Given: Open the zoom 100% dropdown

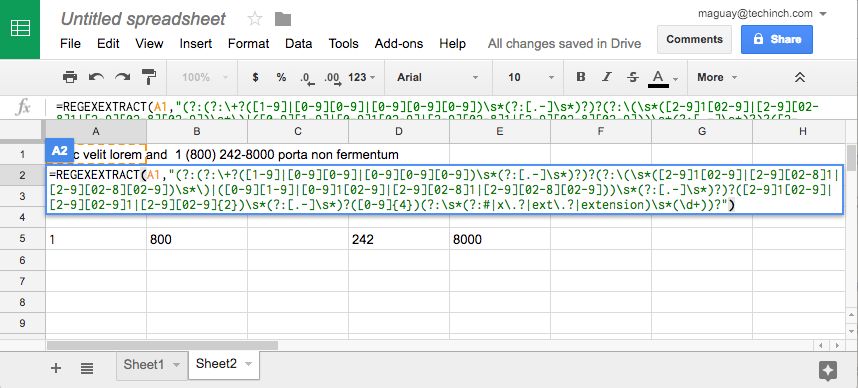Looking at the screenshot, I should pos(205,77).
